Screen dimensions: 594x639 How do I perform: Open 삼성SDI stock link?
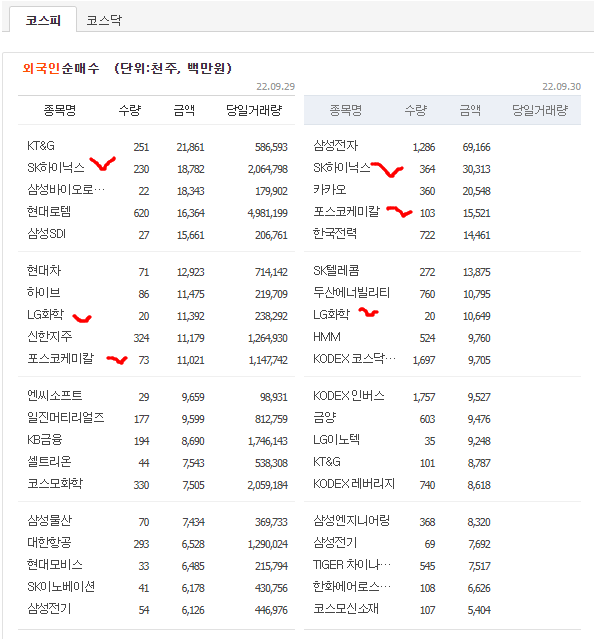pos(46,234)
